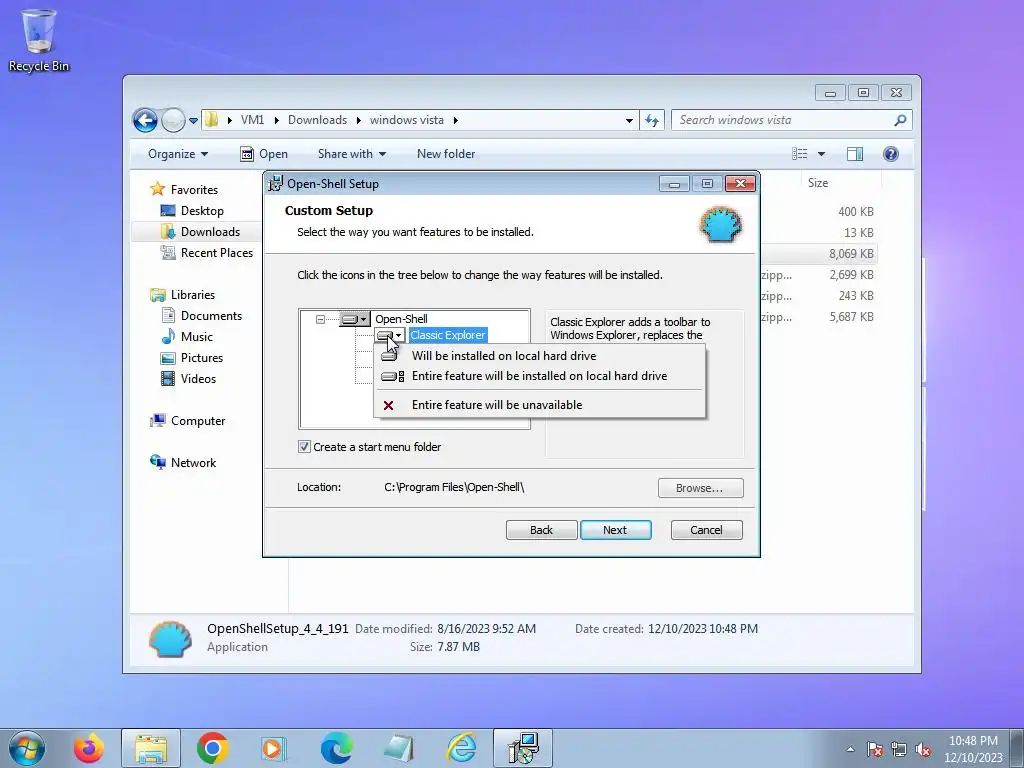Open the address bar history dropdown
1024x768 pixels.
click(629, 120)
